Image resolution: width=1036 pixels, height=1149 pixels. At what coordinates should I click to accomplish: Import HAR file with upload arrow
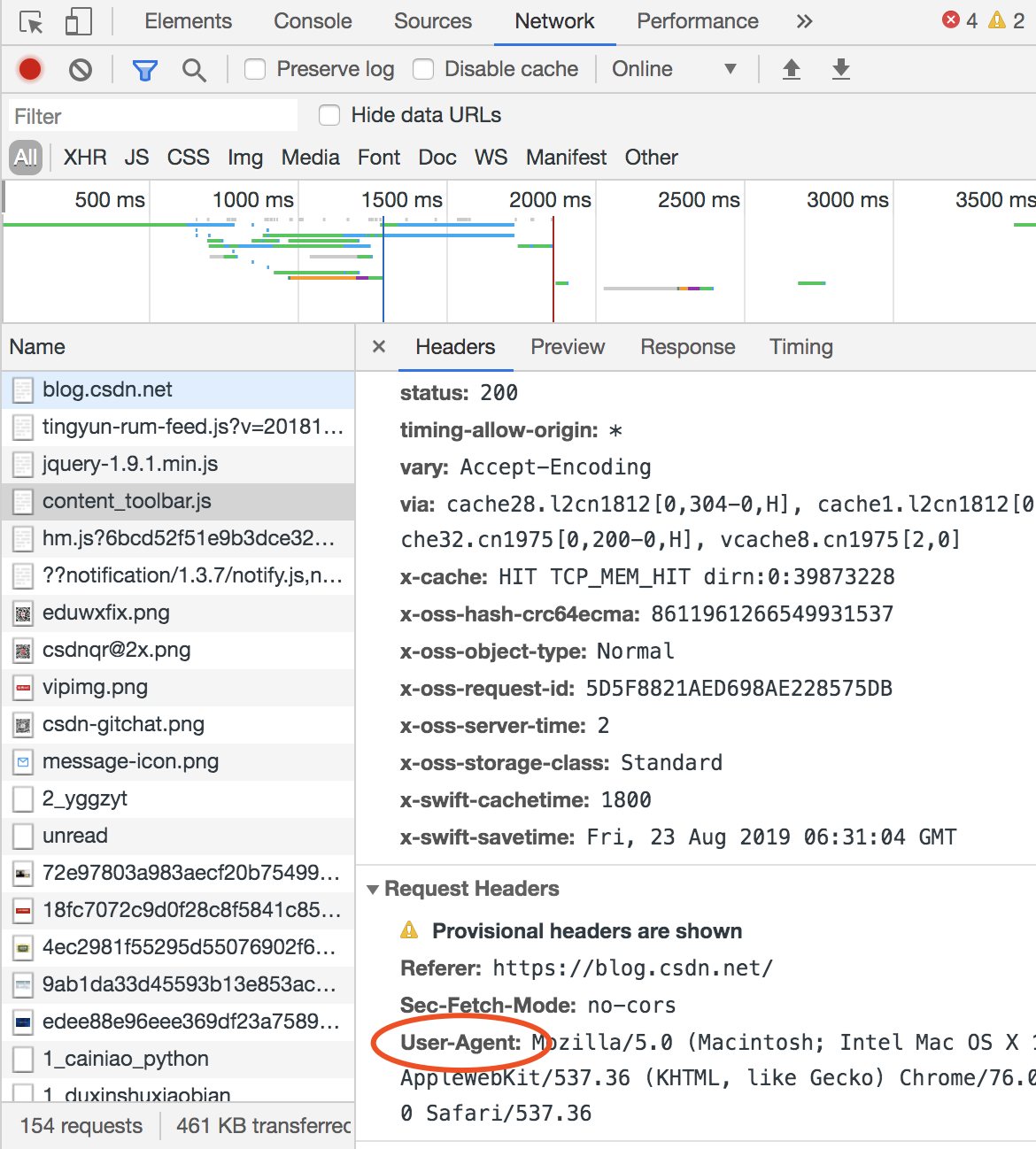[792, 69]
